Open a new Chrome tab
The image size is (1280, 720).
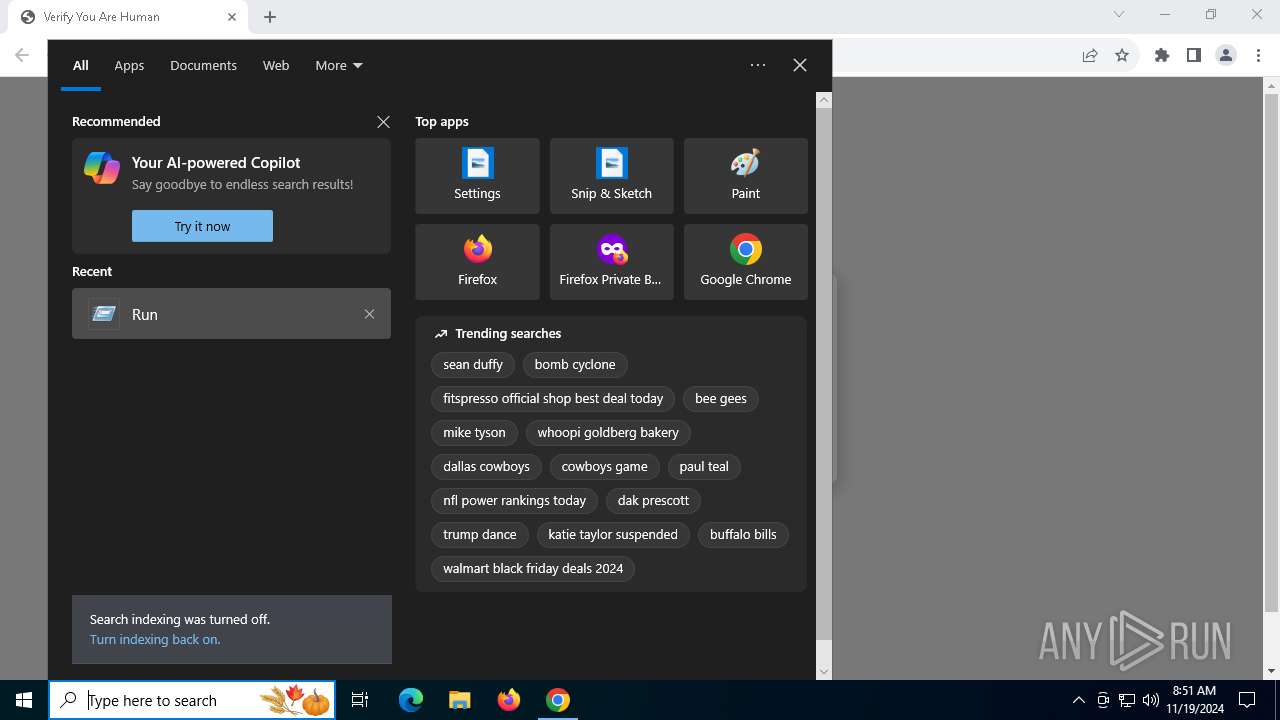[270, 17]
